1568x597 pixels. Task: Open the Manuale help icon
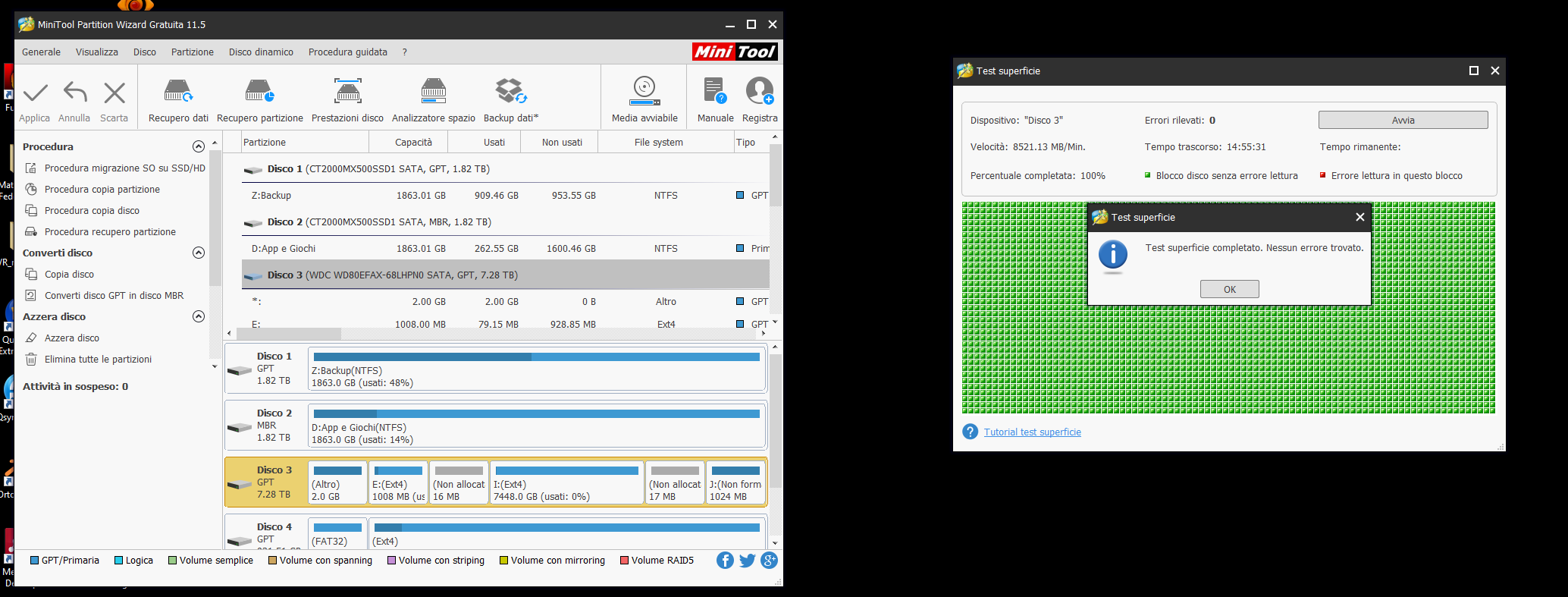click(715, 91)
